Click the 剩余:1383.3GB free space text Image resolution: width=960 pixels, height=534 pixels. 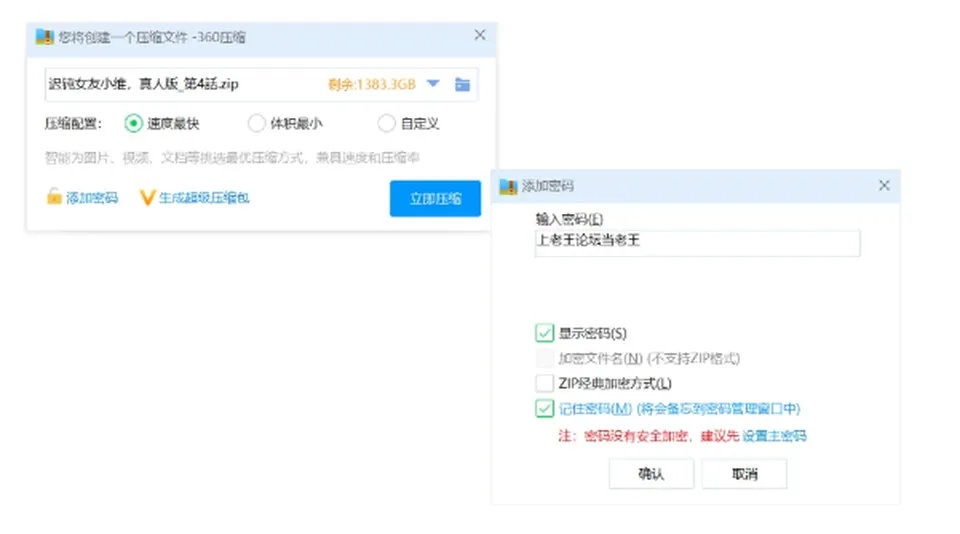372,85
